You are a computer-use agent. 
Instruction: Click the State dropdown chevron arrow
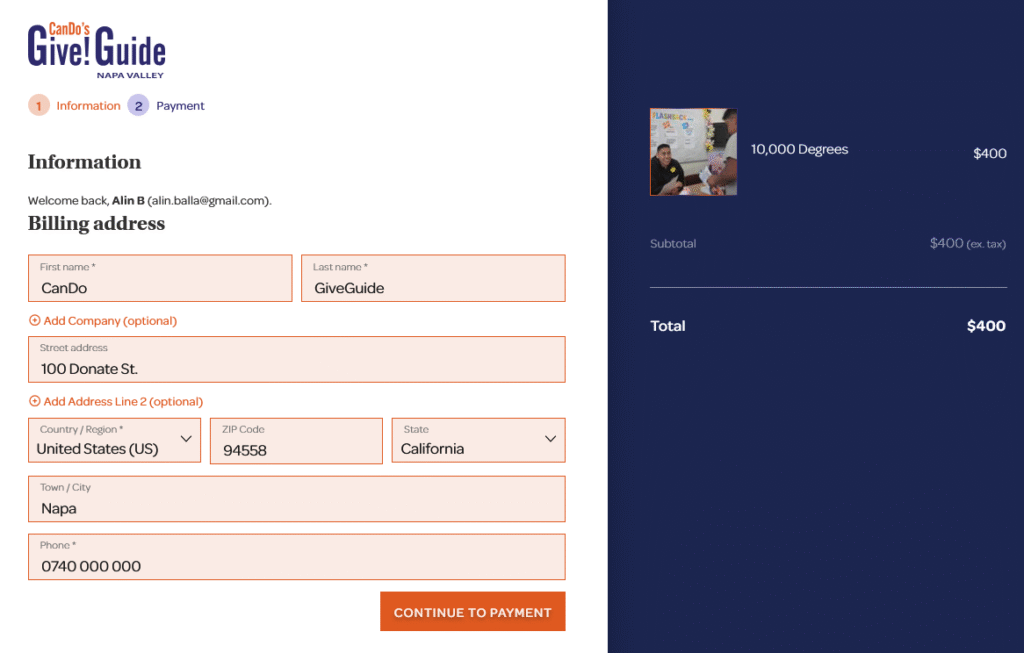[550, 440]
